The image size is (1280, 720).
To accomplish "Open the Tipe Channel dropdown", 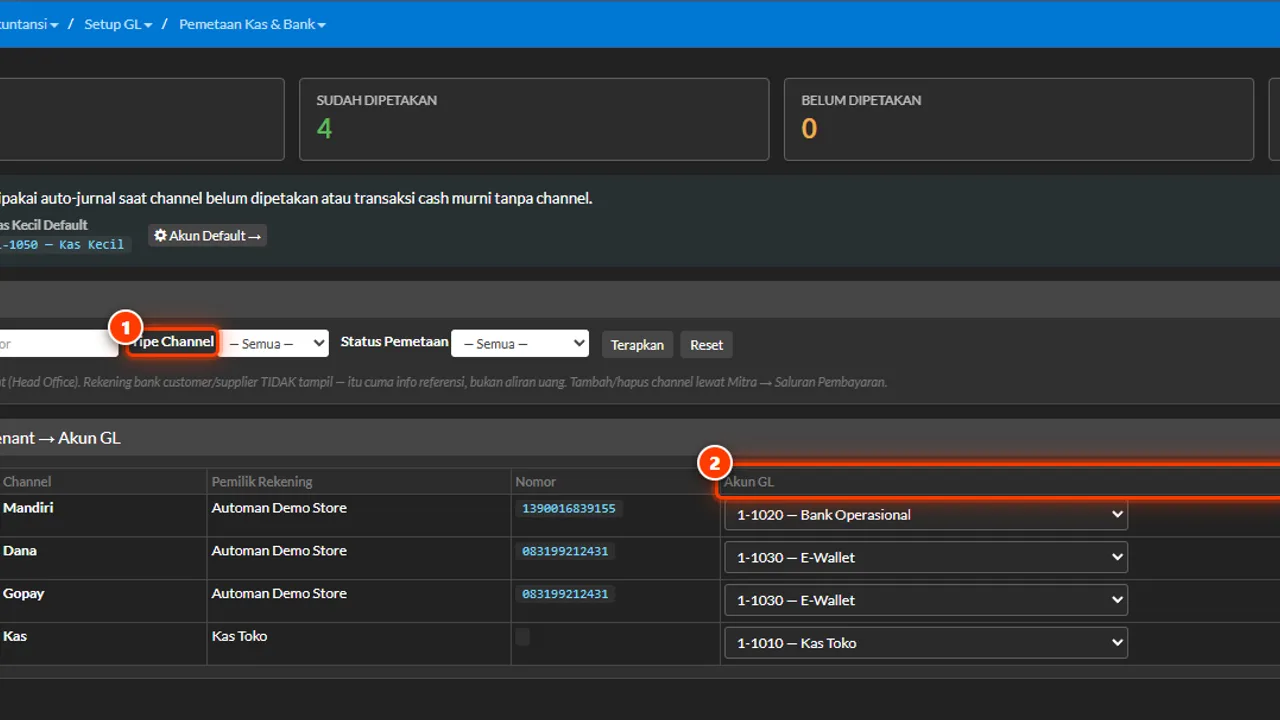I will tap(274, 344).
